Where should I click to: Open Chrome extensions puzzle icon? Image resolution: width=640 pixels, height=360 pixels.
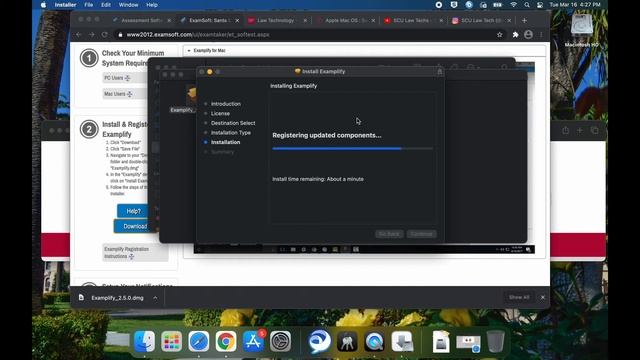pos(515,35)
